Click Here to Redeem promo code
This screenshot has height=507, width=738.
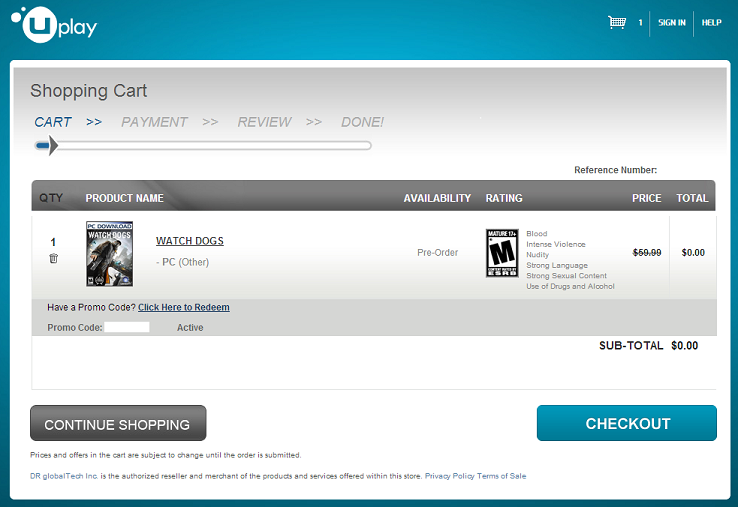tap(184, 307)
